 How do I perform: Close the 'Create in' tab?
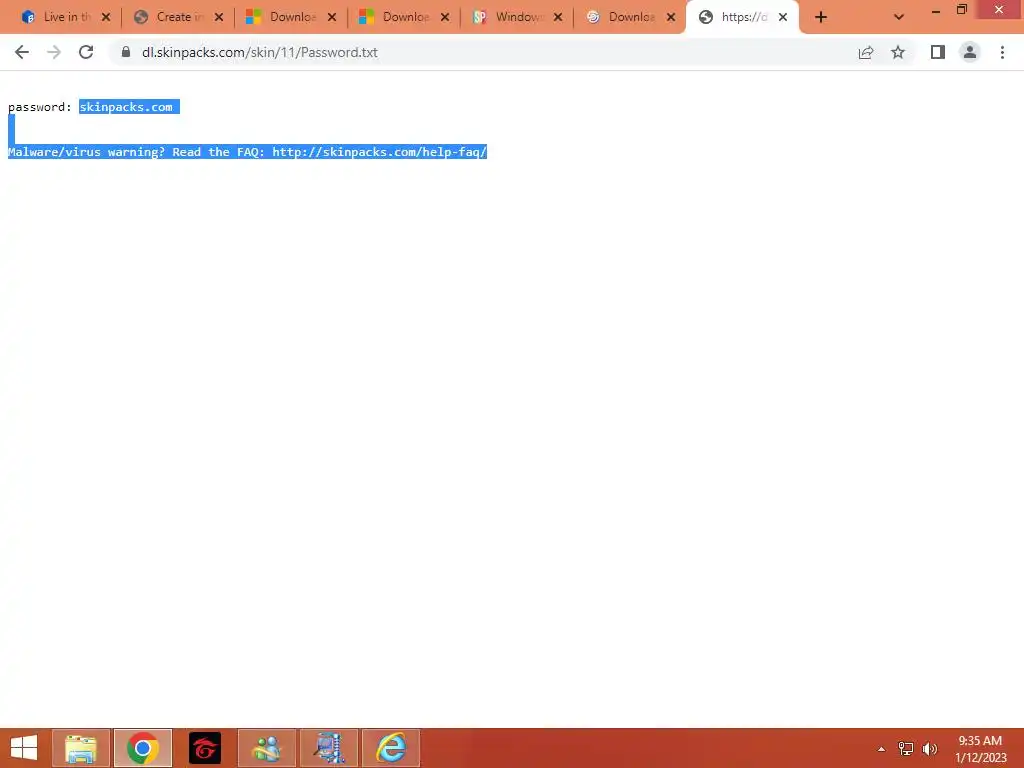click(219, 17)
